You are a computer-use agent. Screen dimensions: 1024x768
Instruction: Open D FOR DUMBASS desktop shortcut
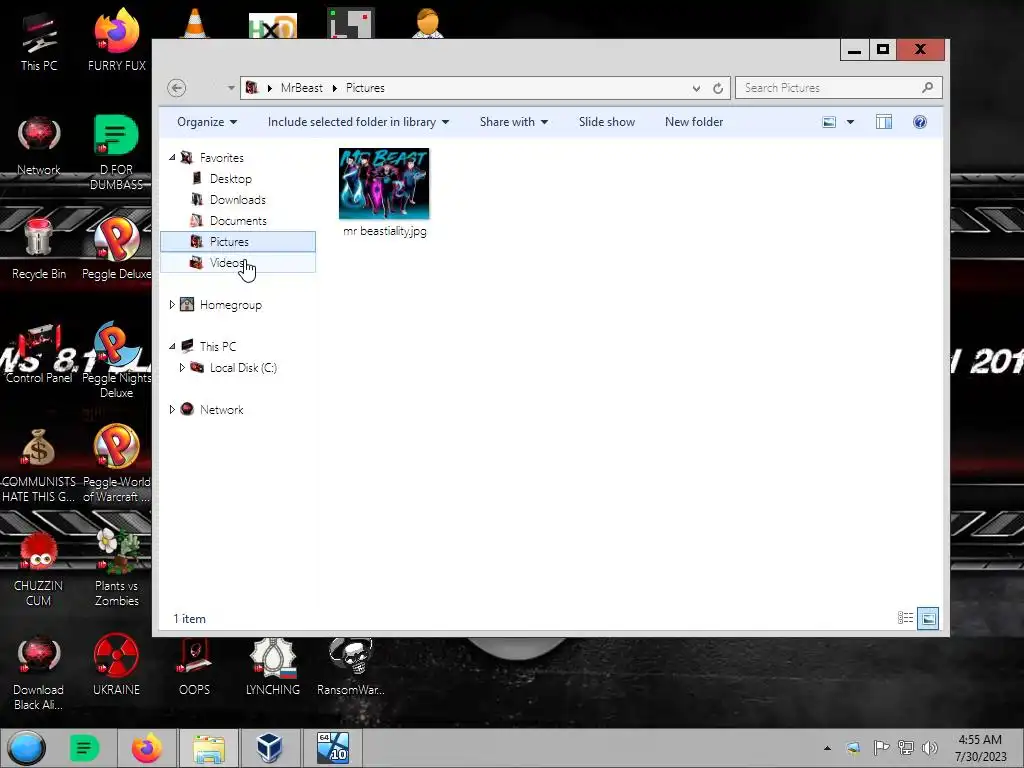click(116, 152)
